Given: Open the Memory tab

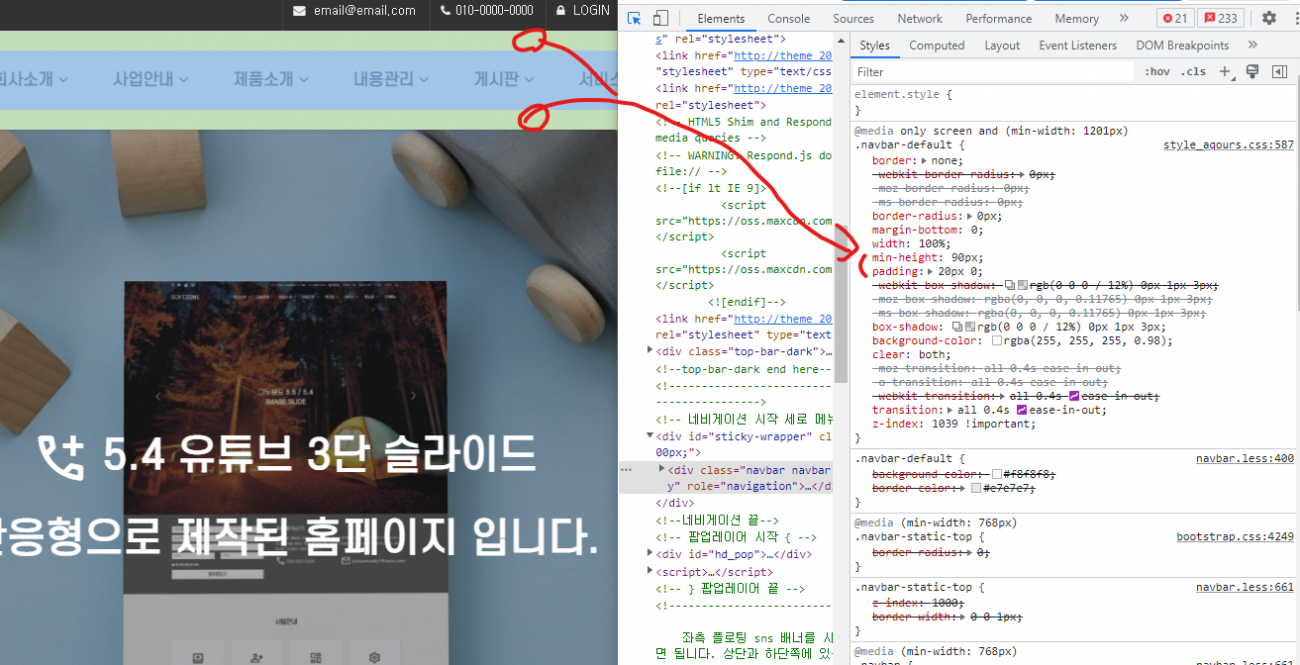Looking at the screenshot, I should [x=1076, y=18].
